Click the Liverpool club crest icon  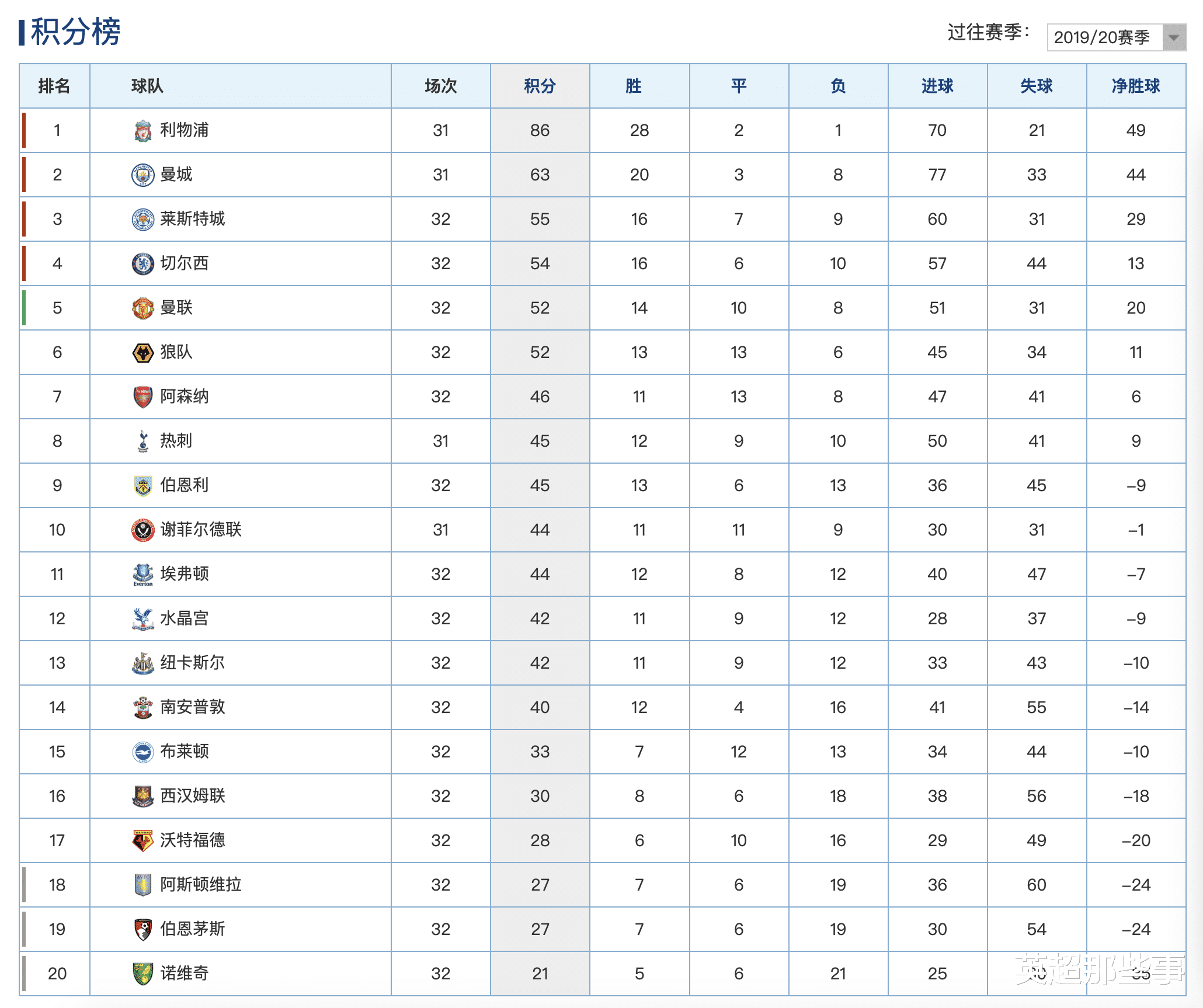pos(142,131)
